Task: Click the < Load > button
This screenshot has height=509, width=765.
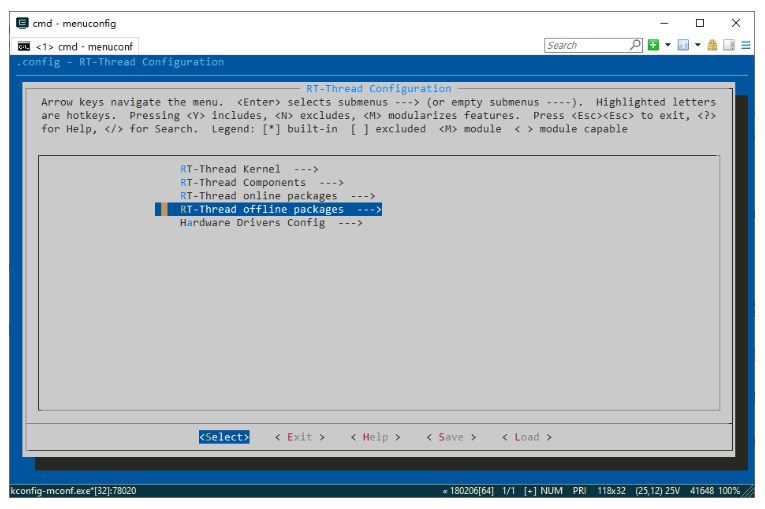Action: tap(527, 437)
